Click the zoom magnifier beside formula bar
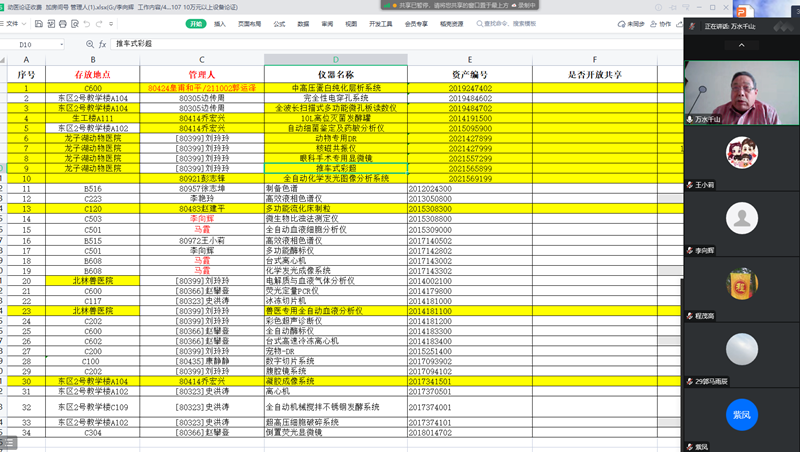 click(x=89, y=45)
